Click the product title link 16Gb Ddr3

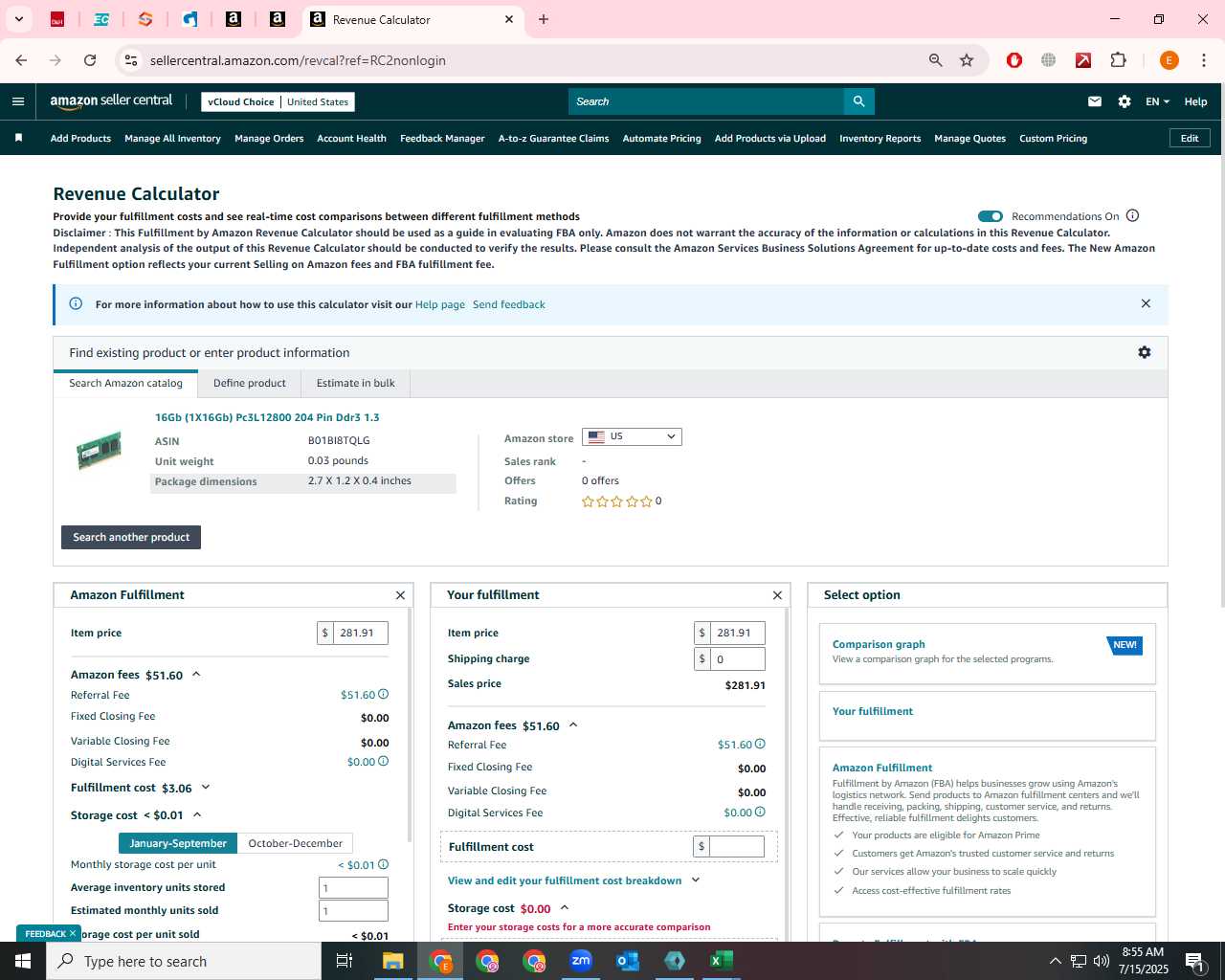pos(267,417)
